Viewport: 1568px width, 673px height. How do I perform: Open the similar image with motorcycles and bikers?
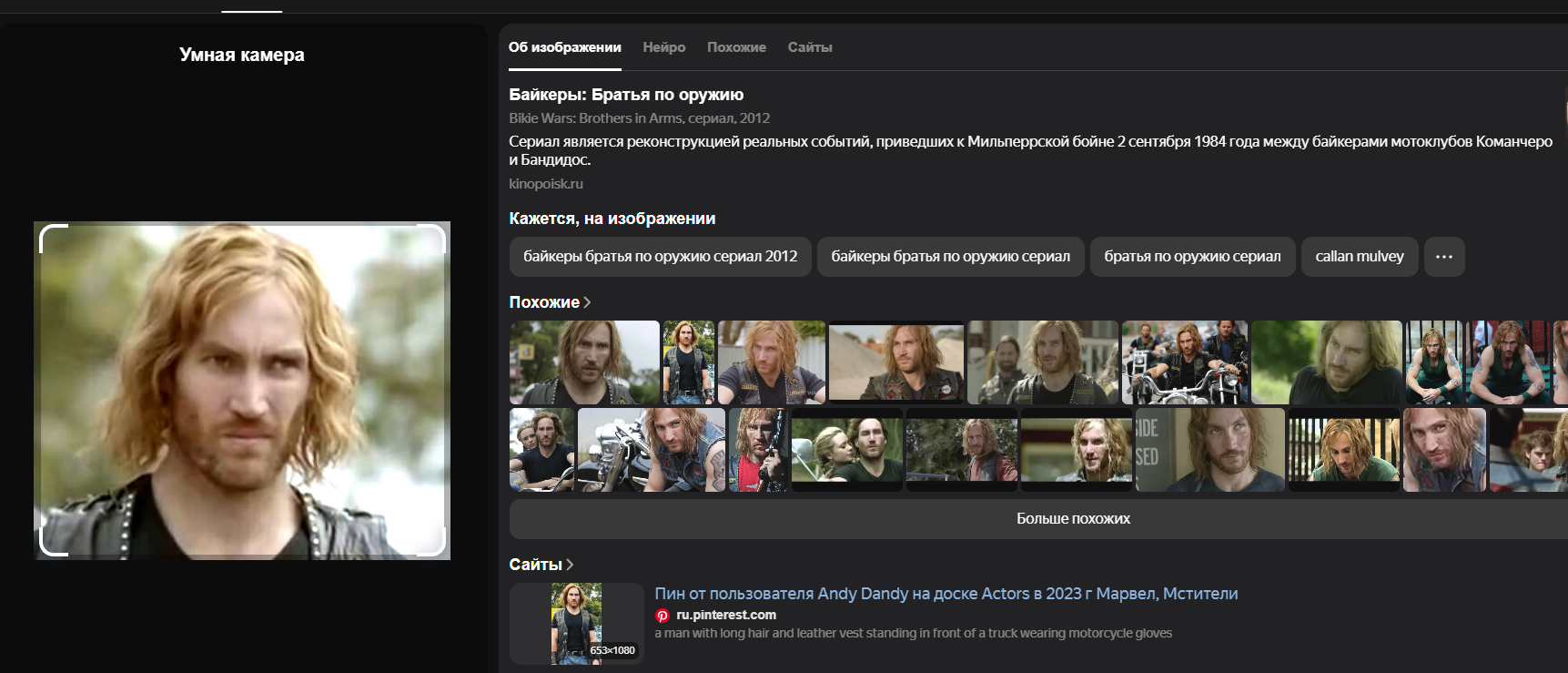click(1185, 362)
